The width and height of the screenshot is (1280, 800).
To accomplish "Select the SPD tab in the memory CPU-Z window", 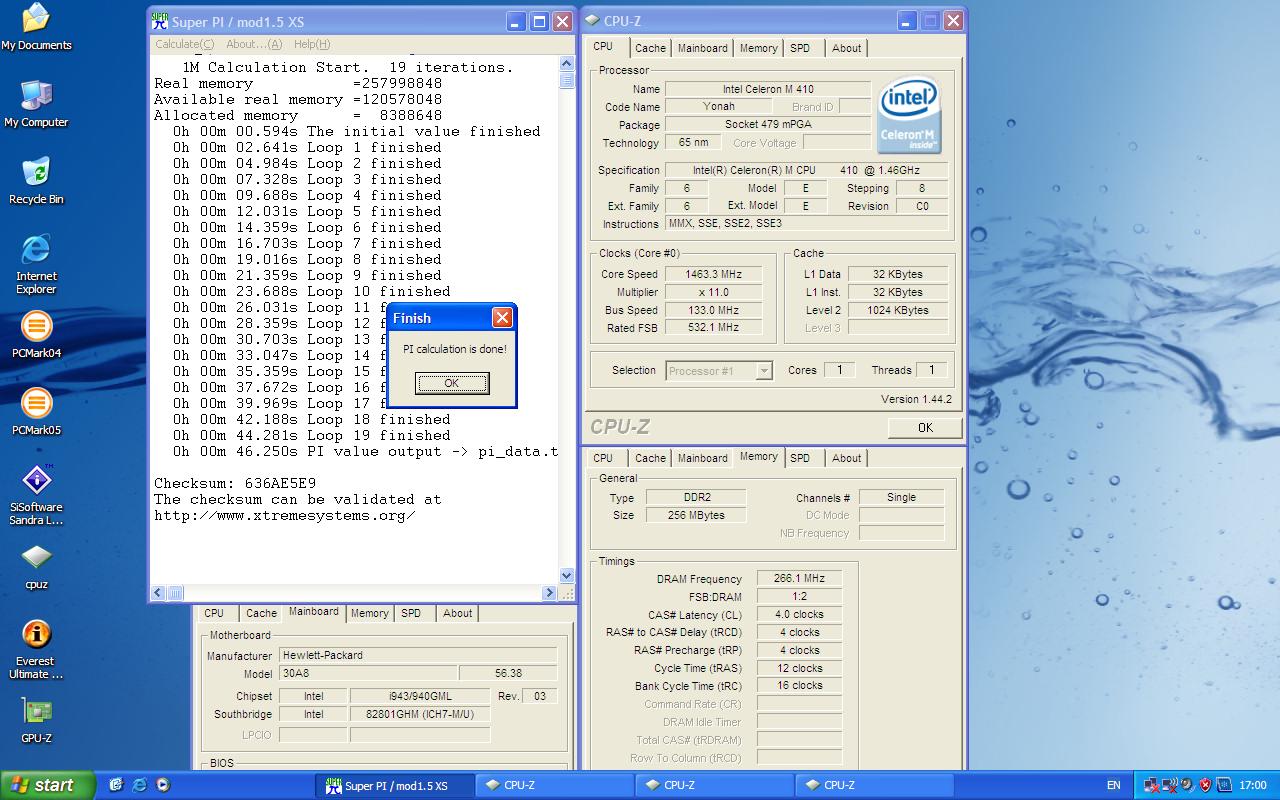I will [x=800, y=458].
